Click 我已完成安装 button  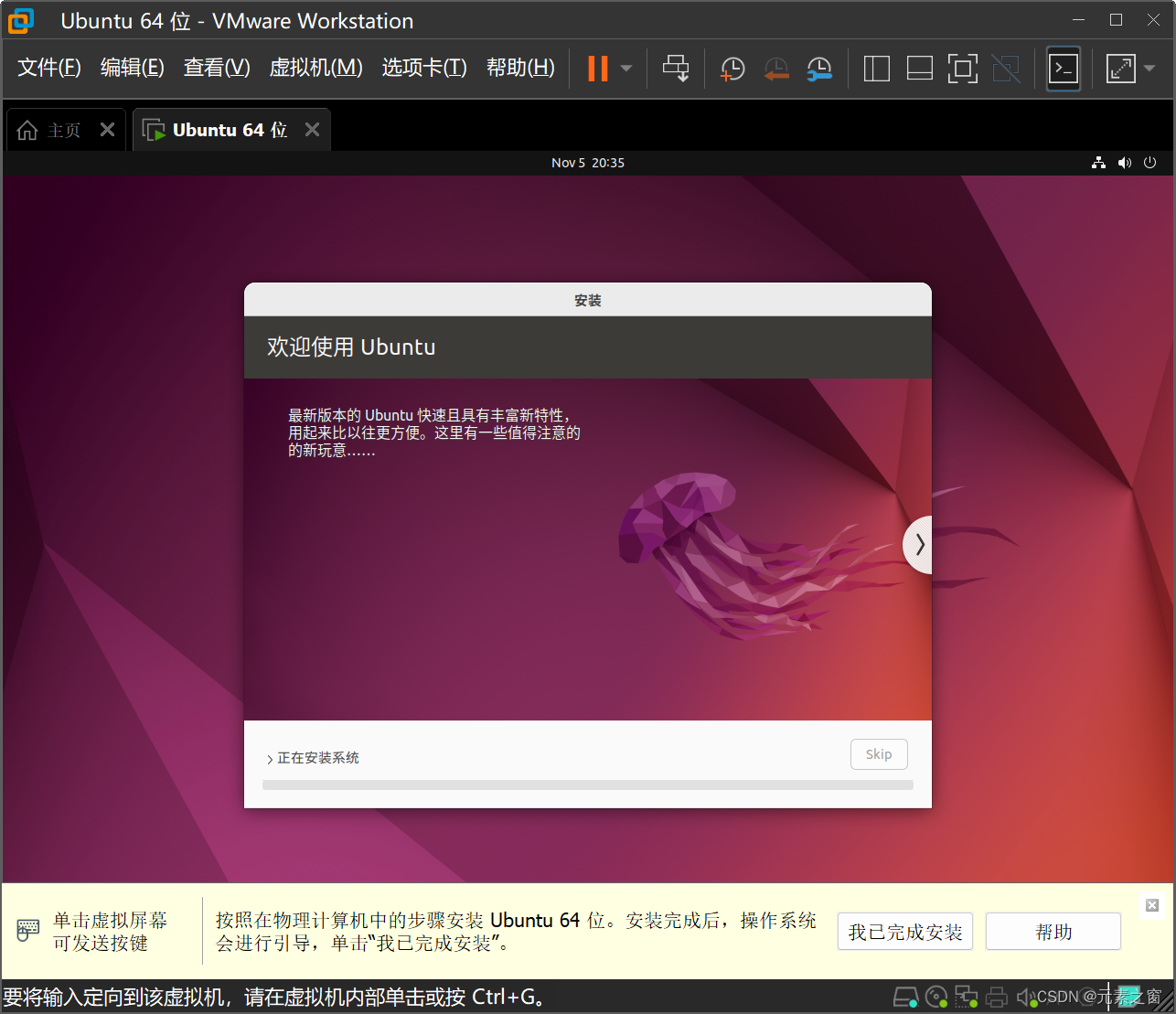click(905, 932)
